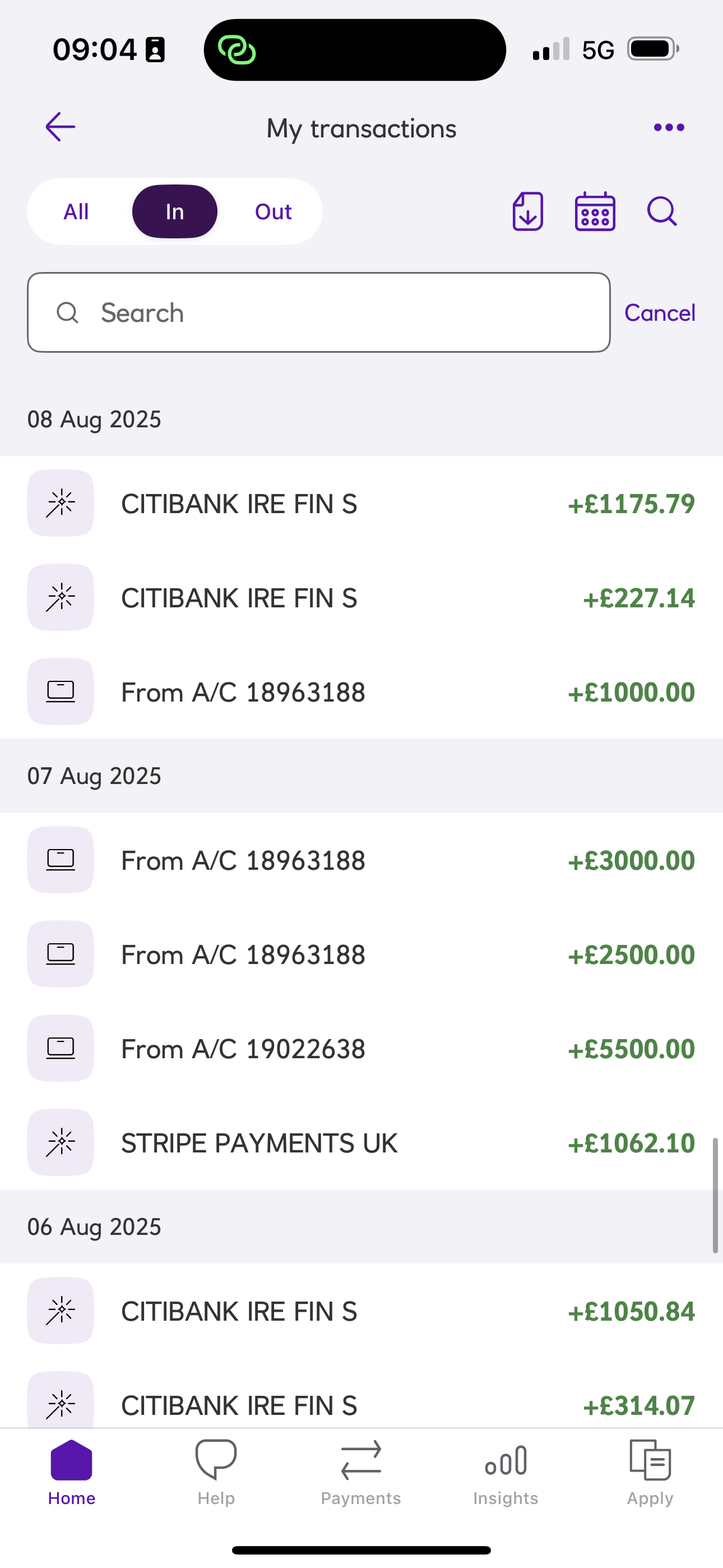Cancel the search

coord(660,313)
